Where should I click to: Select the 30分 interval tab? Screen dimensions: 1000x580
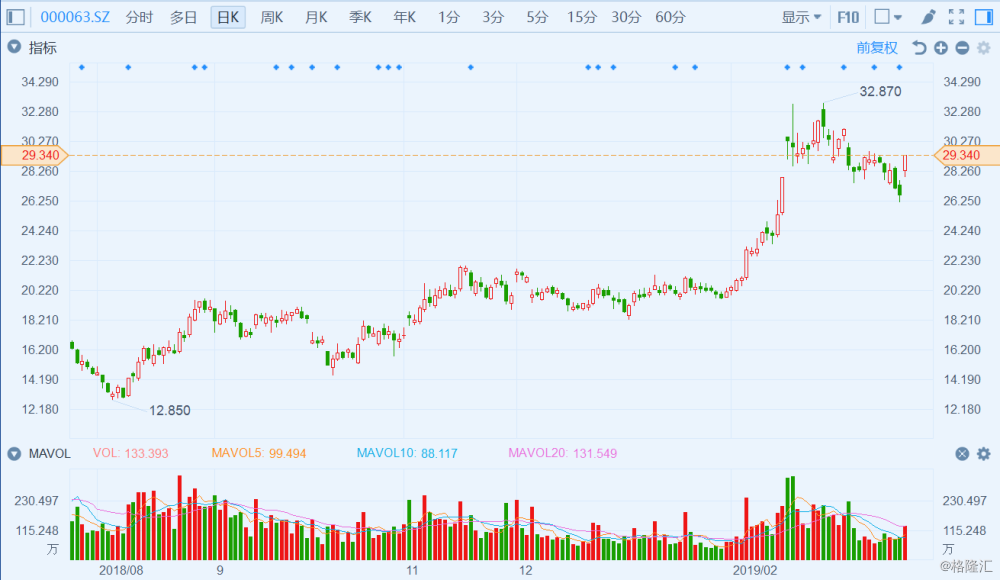click(626, 17)
